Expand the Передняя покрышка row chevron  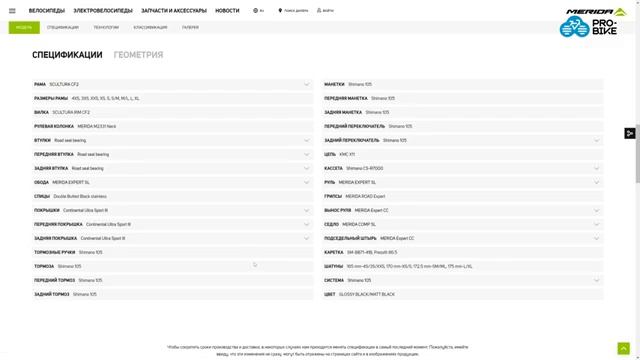tap(307, 224)
